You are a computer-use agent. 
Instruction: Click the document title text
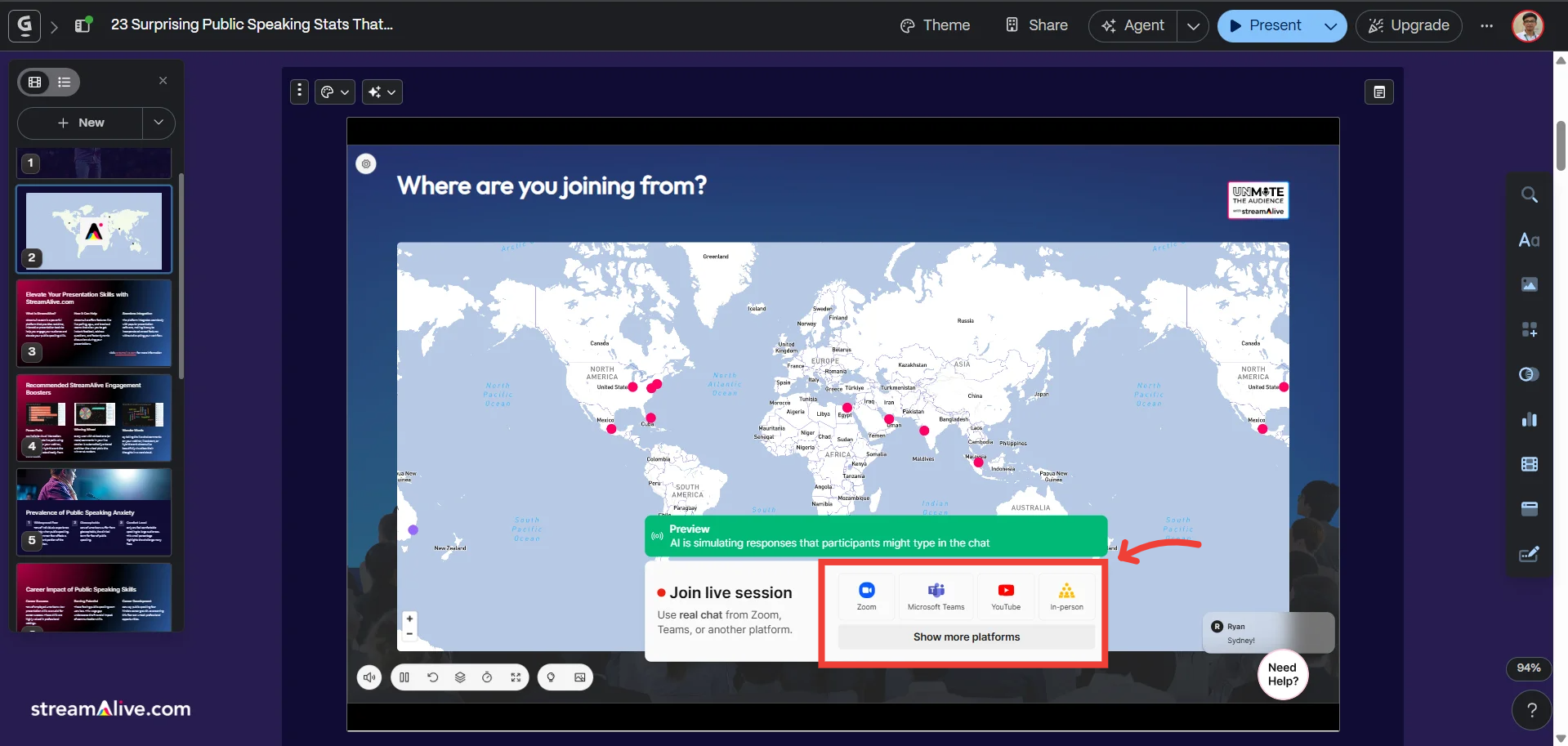[x=252, y=25]
